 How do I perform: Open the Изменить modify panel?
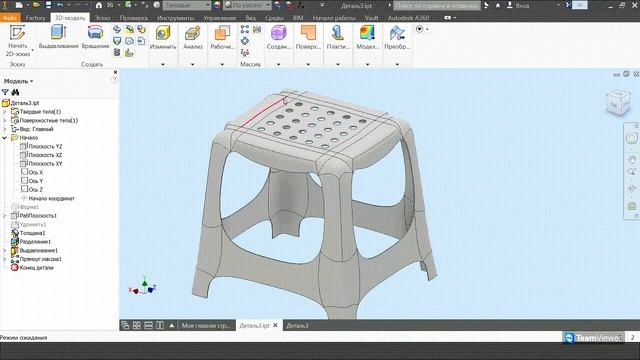162,38
